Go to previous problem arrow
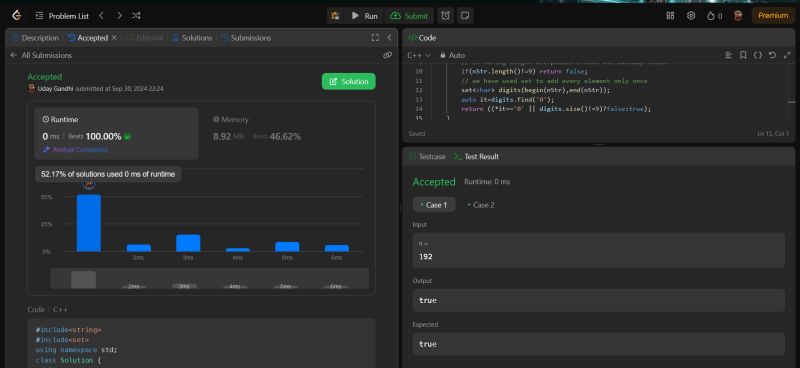The image size is (800, 368). click(x=102, y=16)
